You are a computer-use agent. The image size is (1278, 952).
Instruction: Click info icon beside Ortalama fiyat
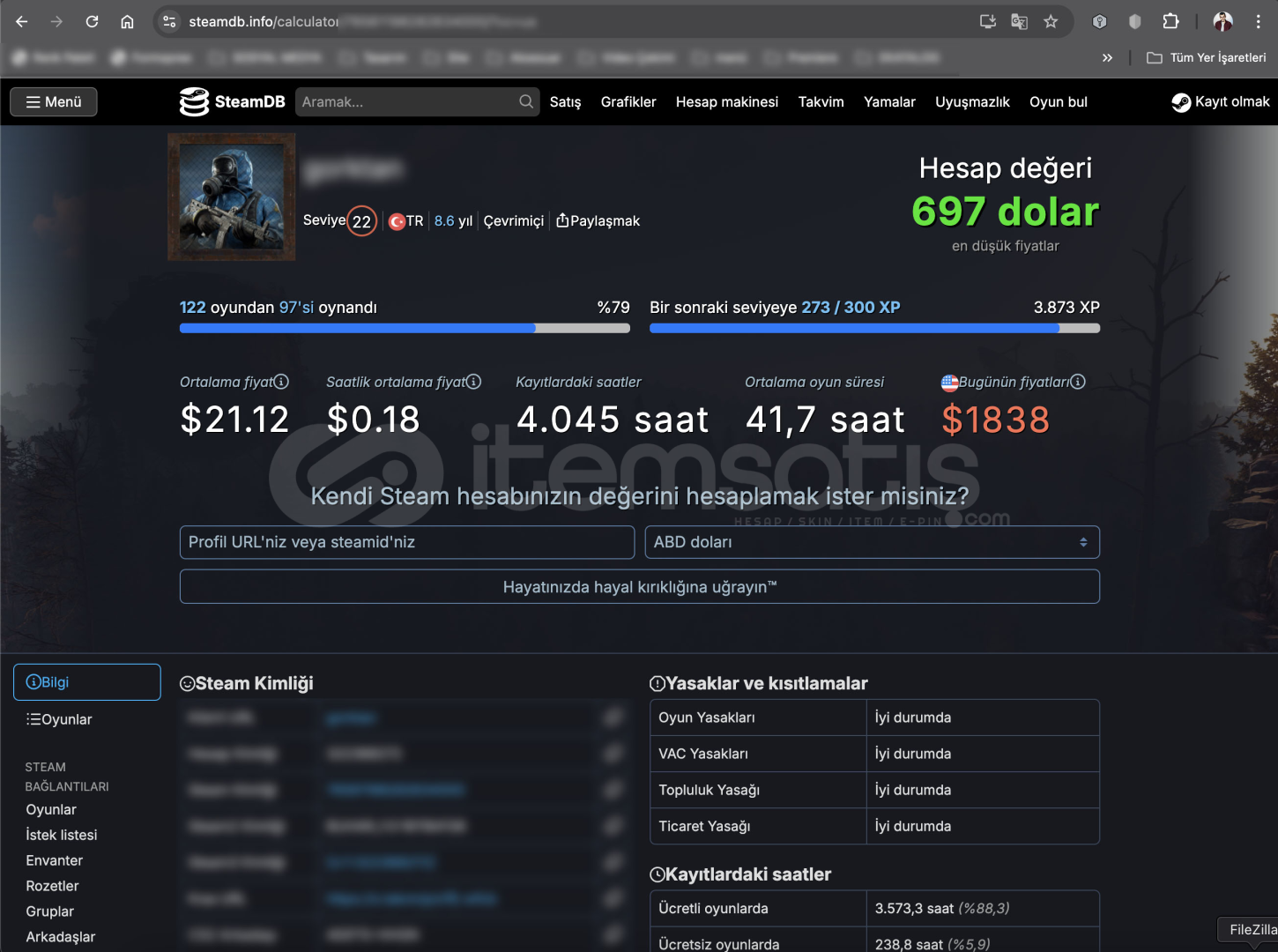point(281,382)
